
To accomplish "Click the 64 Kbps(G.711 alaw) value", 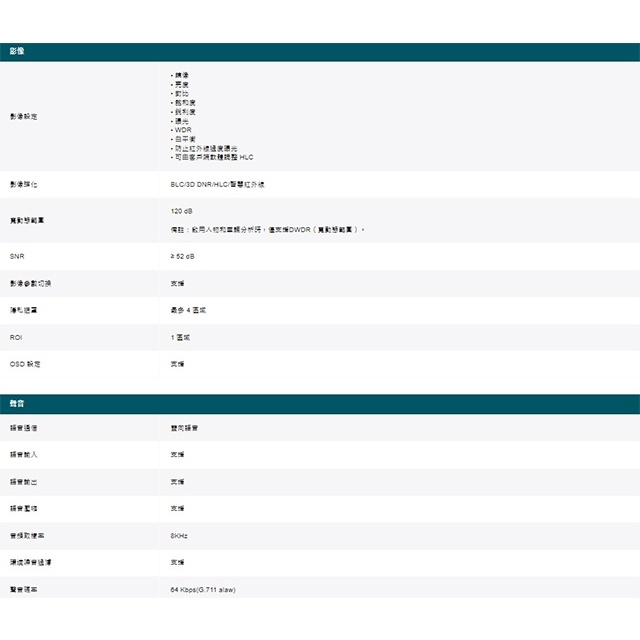I will pos(203,590).
